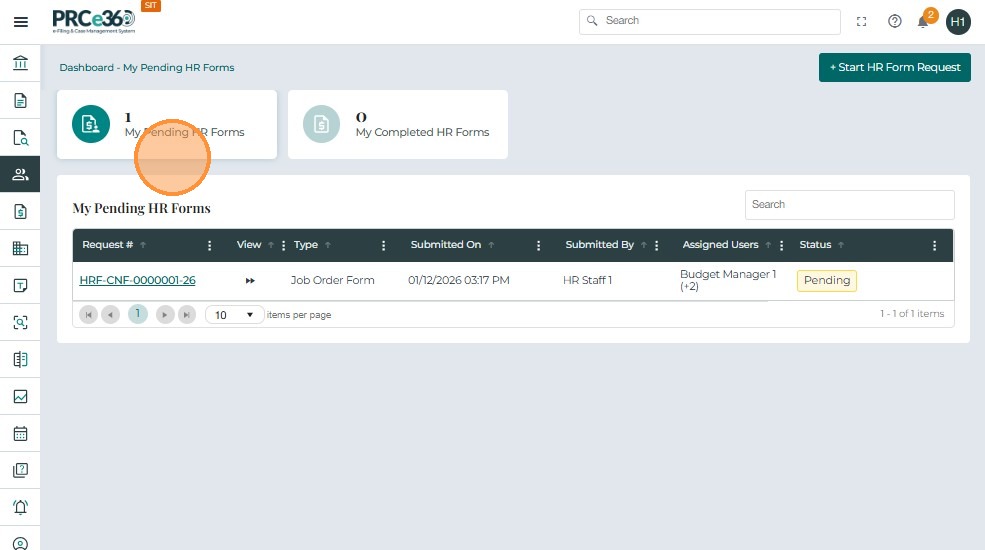Click Start HR Form Request button
Viewport: 985px width, 550px height.
895,67
